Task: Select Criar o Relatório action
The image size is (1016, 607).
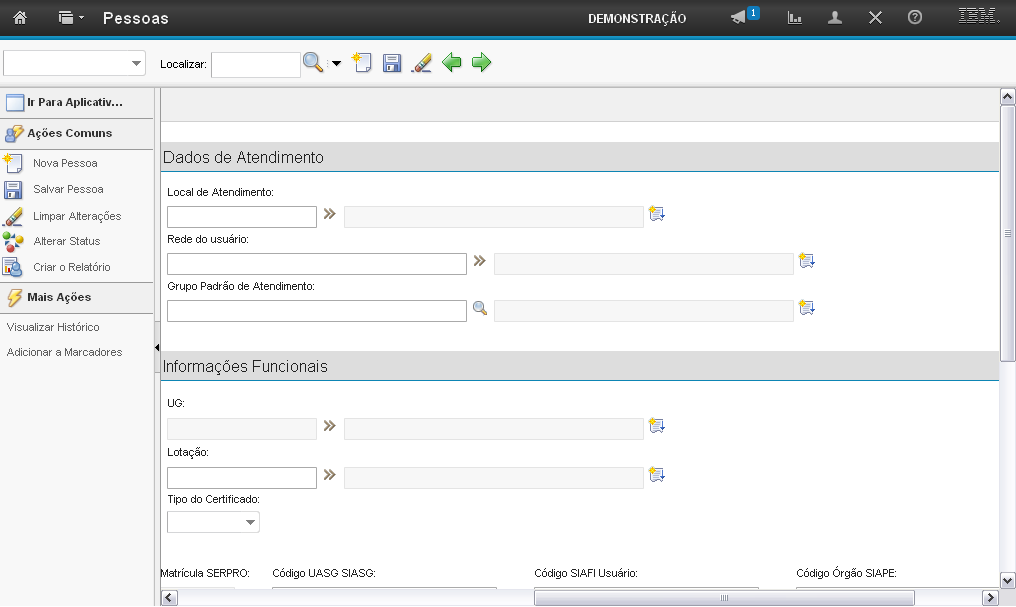Action: click(x=71, y=267)
